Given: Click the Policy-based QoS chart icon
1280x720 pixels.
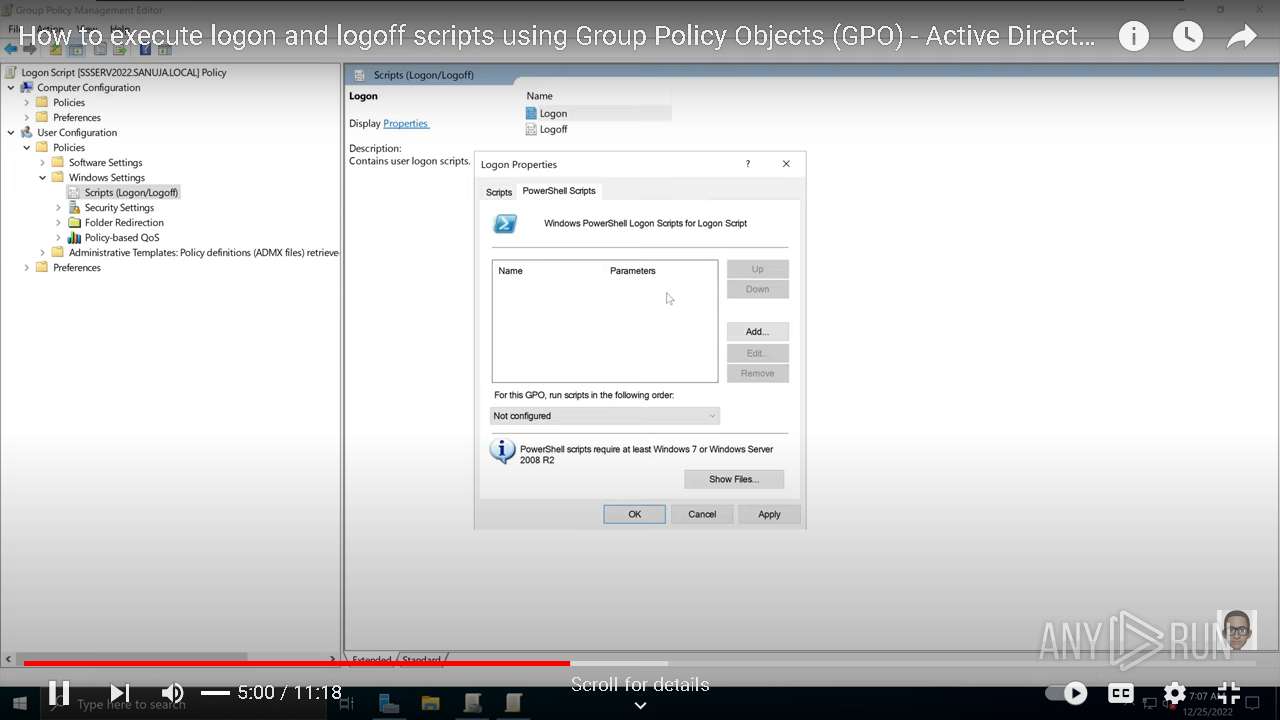Looking at the screenshot, I should 75,237.
